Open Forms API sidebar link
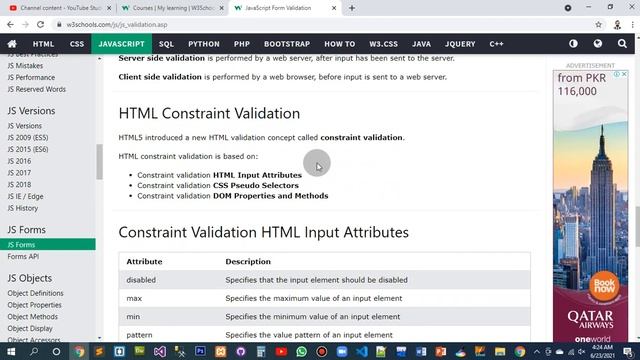 23,256
